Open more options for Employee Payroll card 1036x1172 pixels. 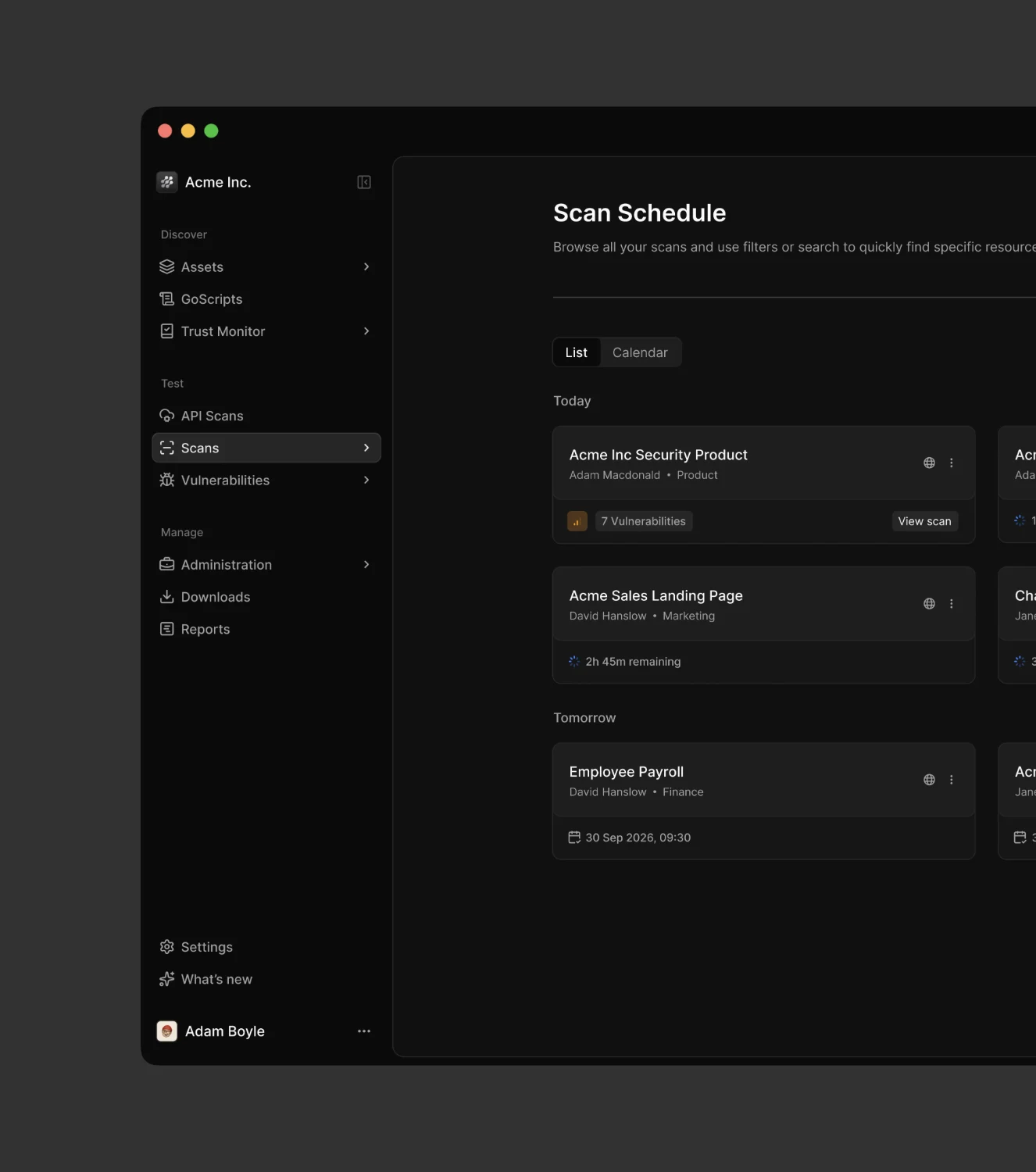pos(952,780)
